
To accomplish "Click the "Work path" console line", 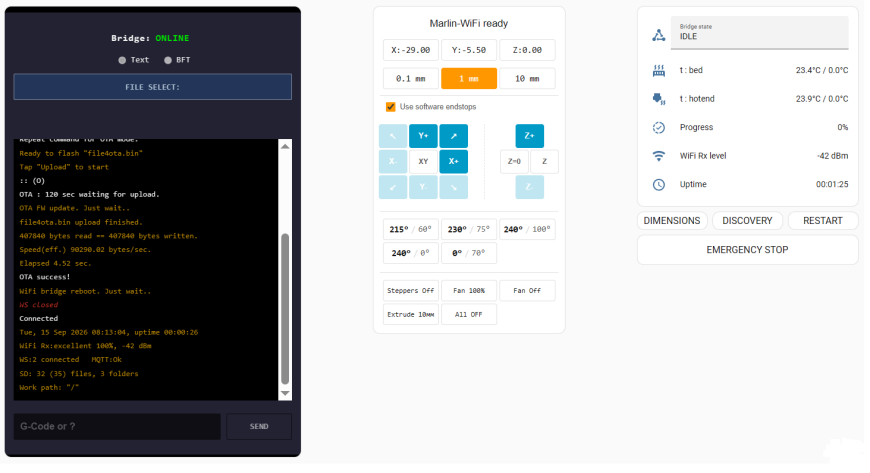I will (x=49, y=388).
